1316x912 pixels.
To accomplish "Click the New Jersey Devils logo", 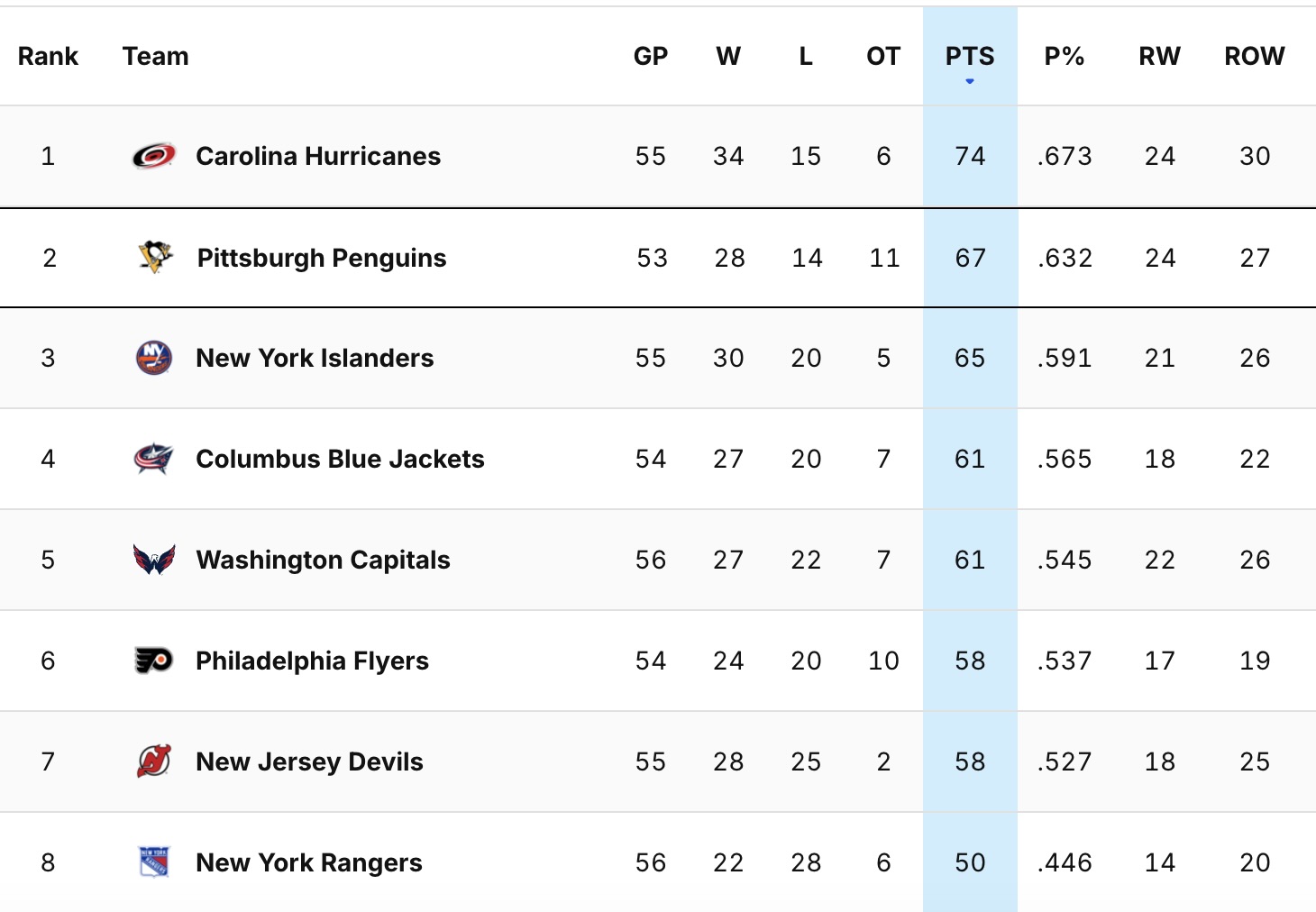I will tap(154, 762).
